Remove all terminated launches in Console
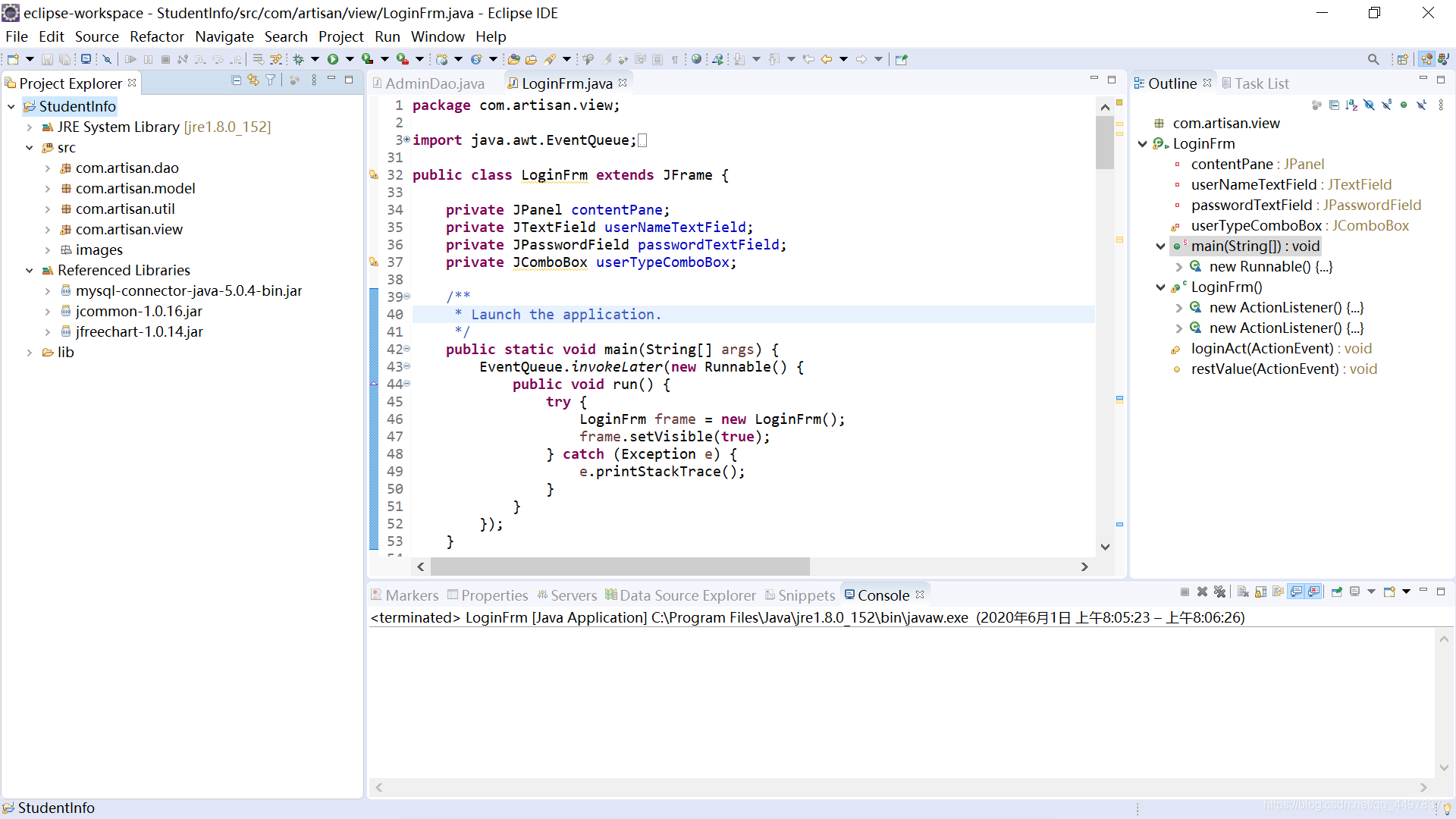 (1219, 591)
